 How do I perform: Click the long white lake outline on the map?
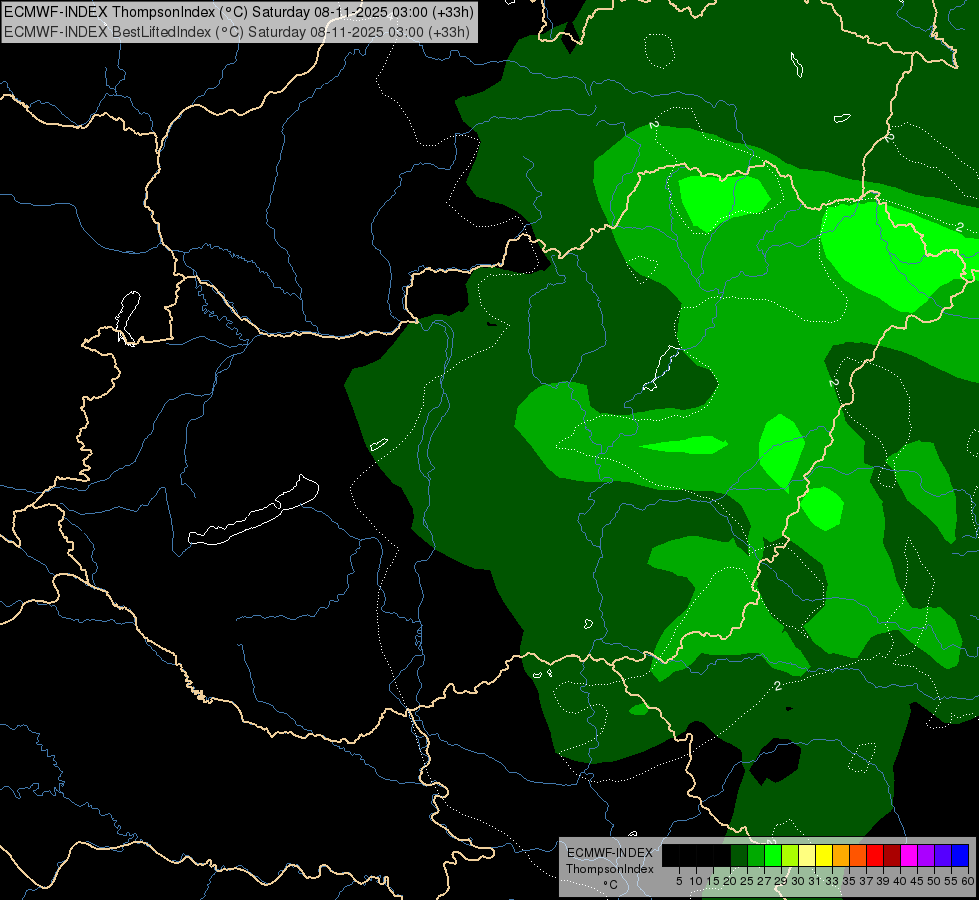pyautogui.click(x=253, y=511)
